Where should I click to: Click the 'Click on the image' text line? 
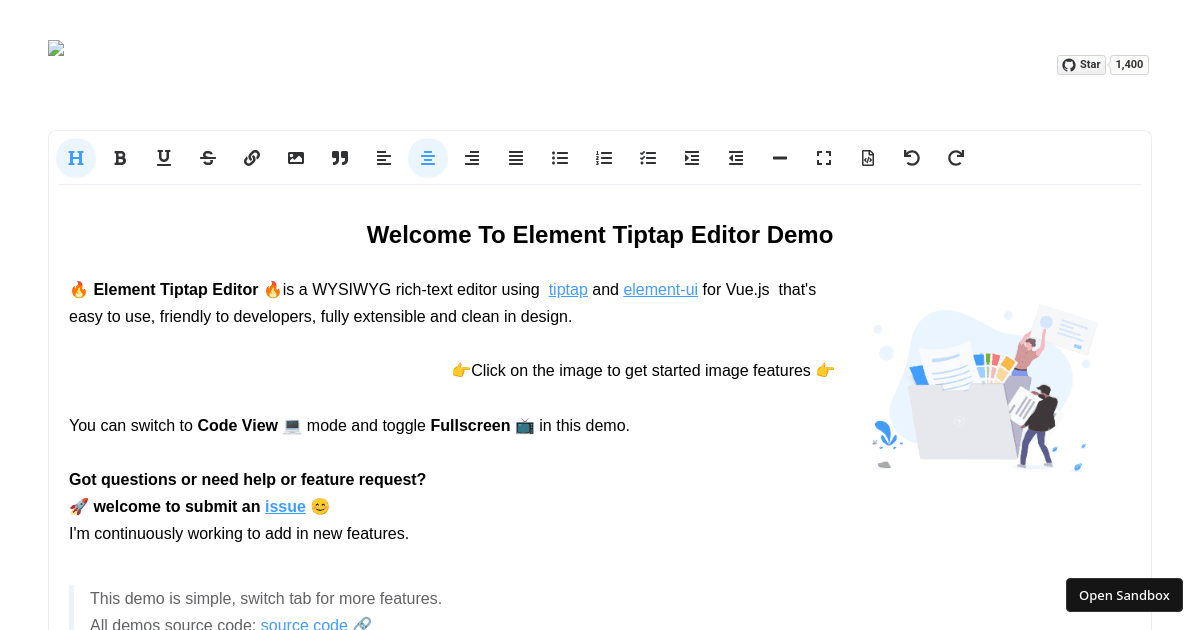tap(643, 371)
